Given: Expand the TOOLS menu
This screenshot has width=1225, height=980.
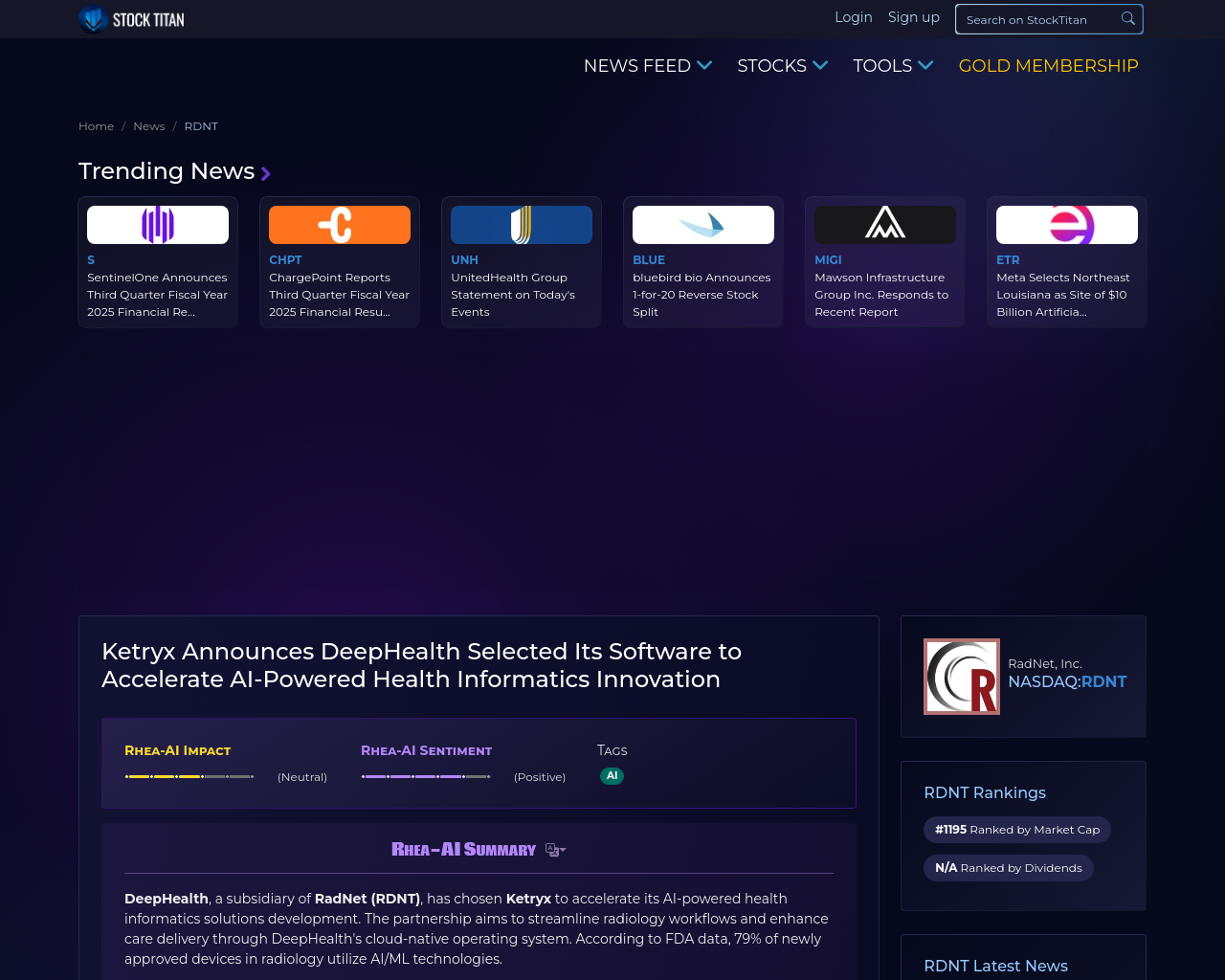Looking at the screenshot, I should [893, 66].
